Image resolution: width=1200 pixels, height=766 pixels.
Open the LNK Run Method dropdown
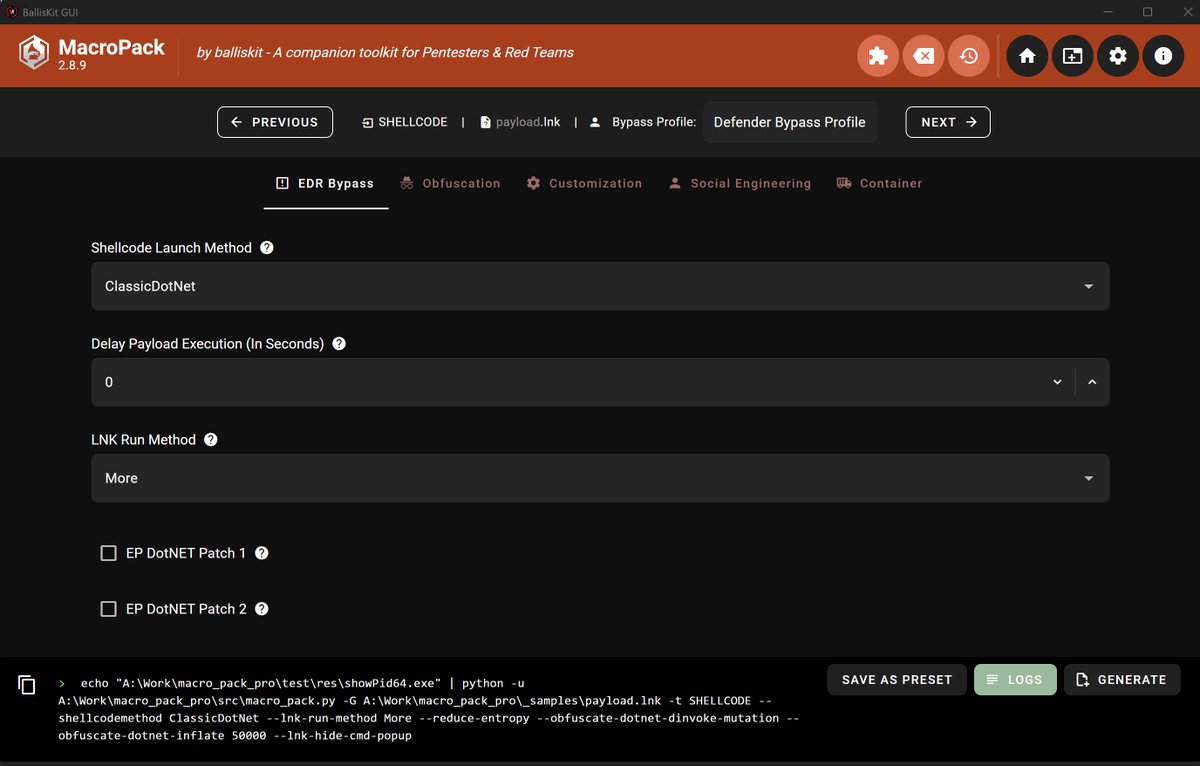pos(600,478)
